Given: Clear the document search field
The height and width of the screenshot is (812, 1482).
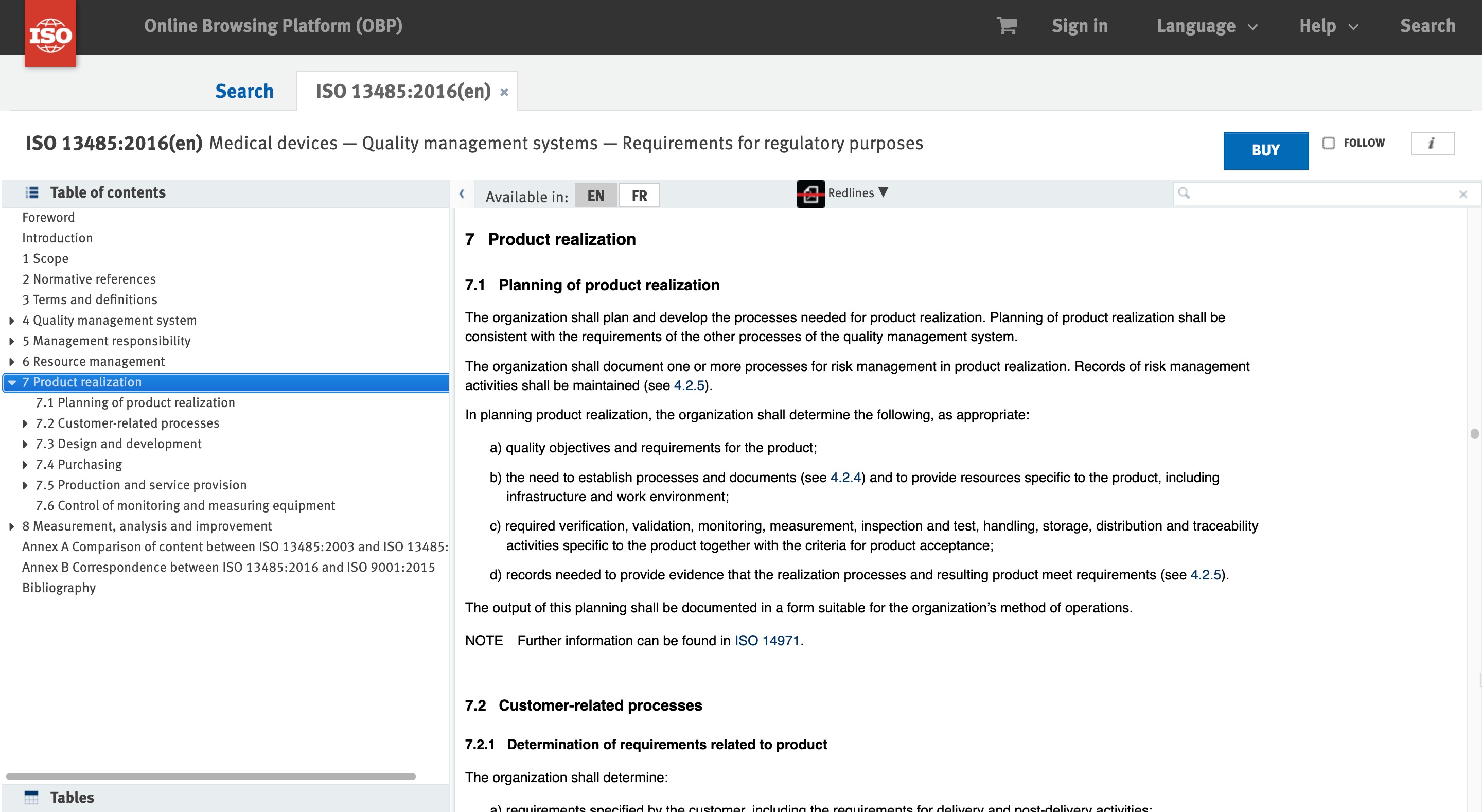Looking at the screenshot, I should pyautogui.click(x=1463, y=195).
